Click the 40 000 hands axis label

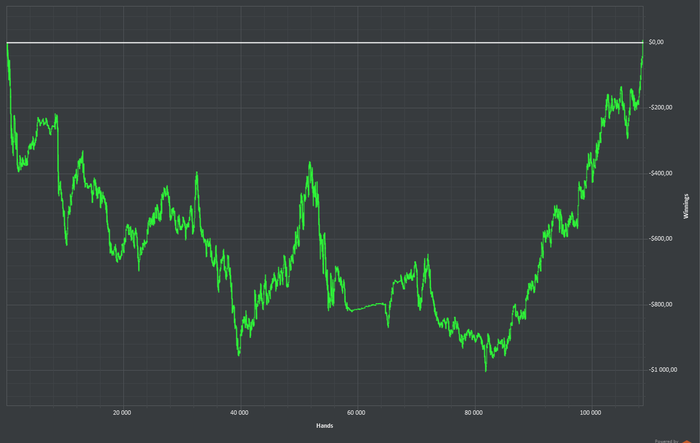point(239,413)
